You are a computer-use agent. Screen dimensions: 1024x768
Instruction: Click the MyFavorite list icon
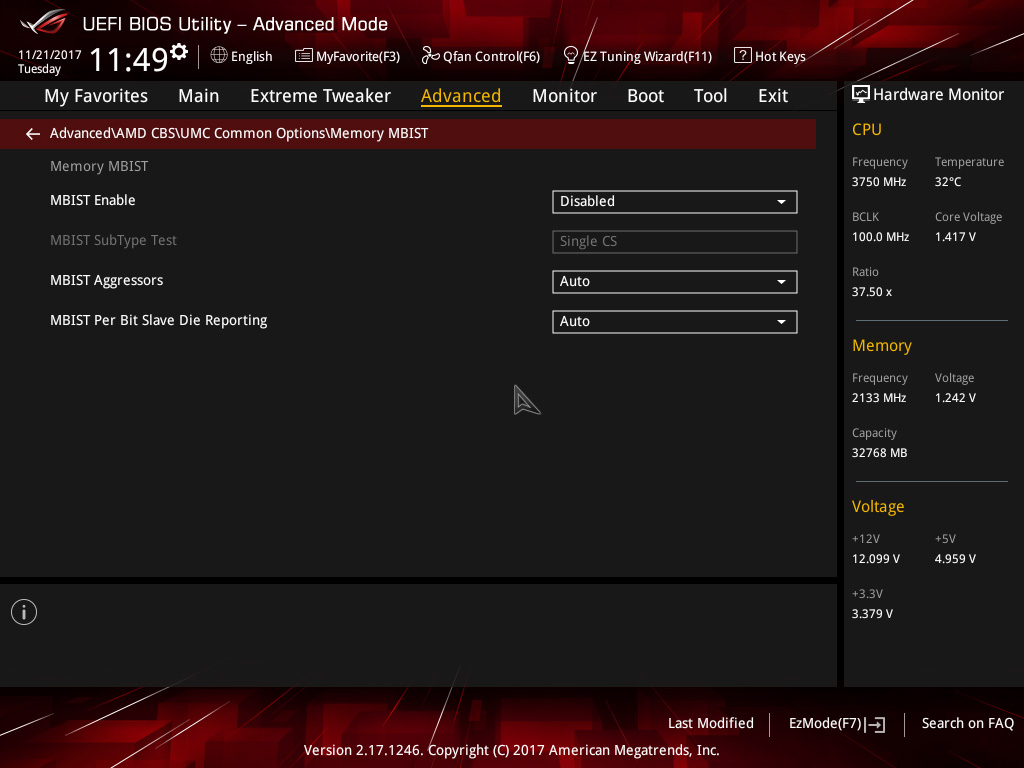coord(304,56)
